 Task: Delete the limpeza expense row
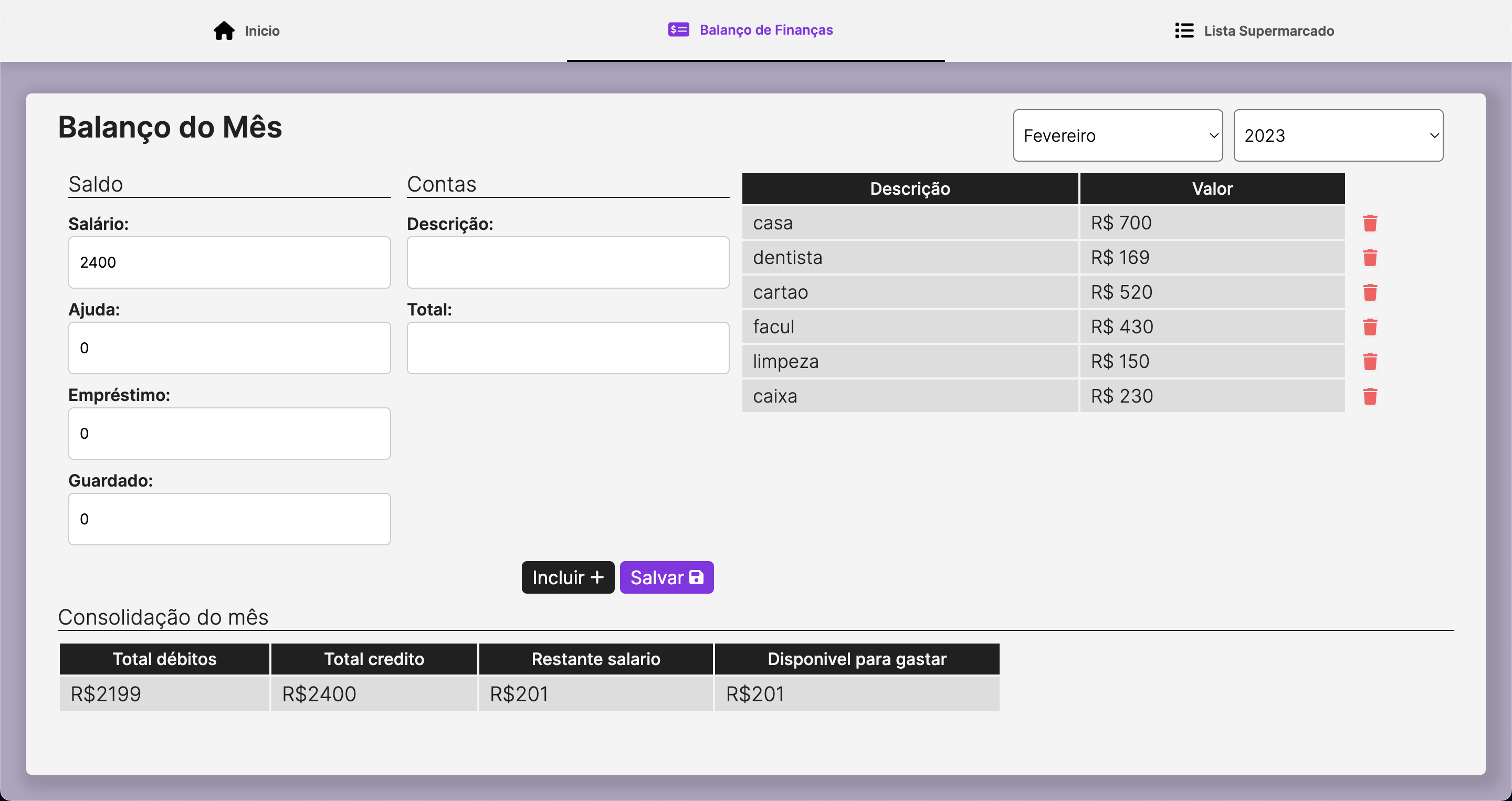click(1369, 362)
